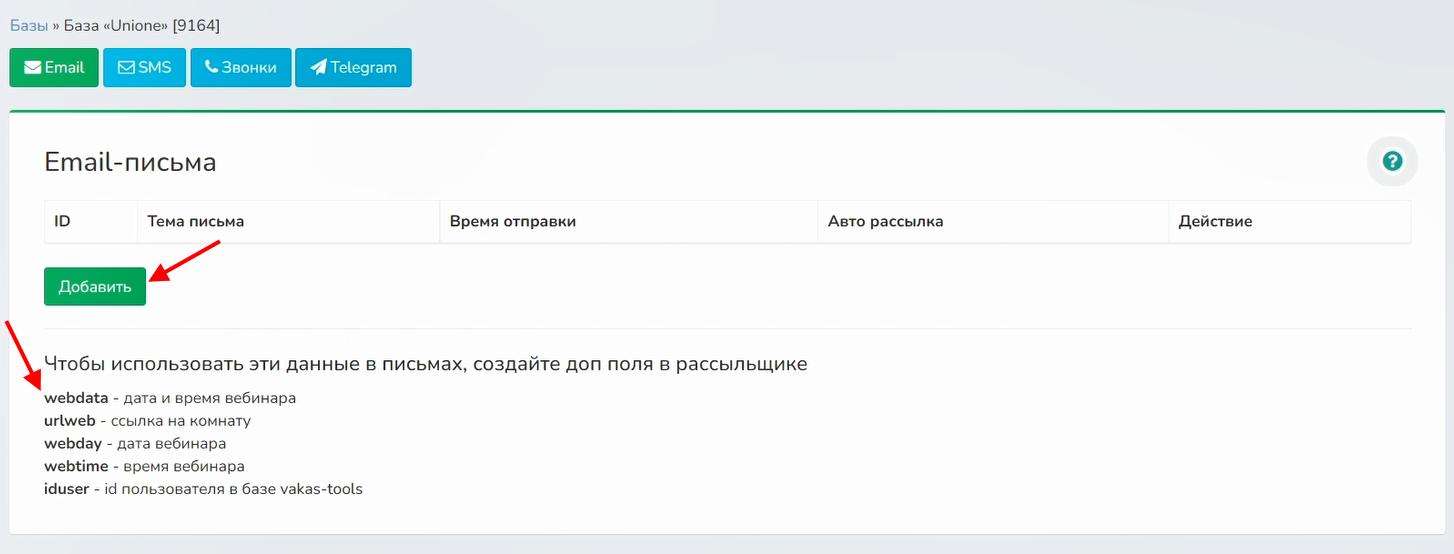The width and height of the screenshot is (1454, 554).
Task: Click the urlweb field name
Action: (69, 421)
